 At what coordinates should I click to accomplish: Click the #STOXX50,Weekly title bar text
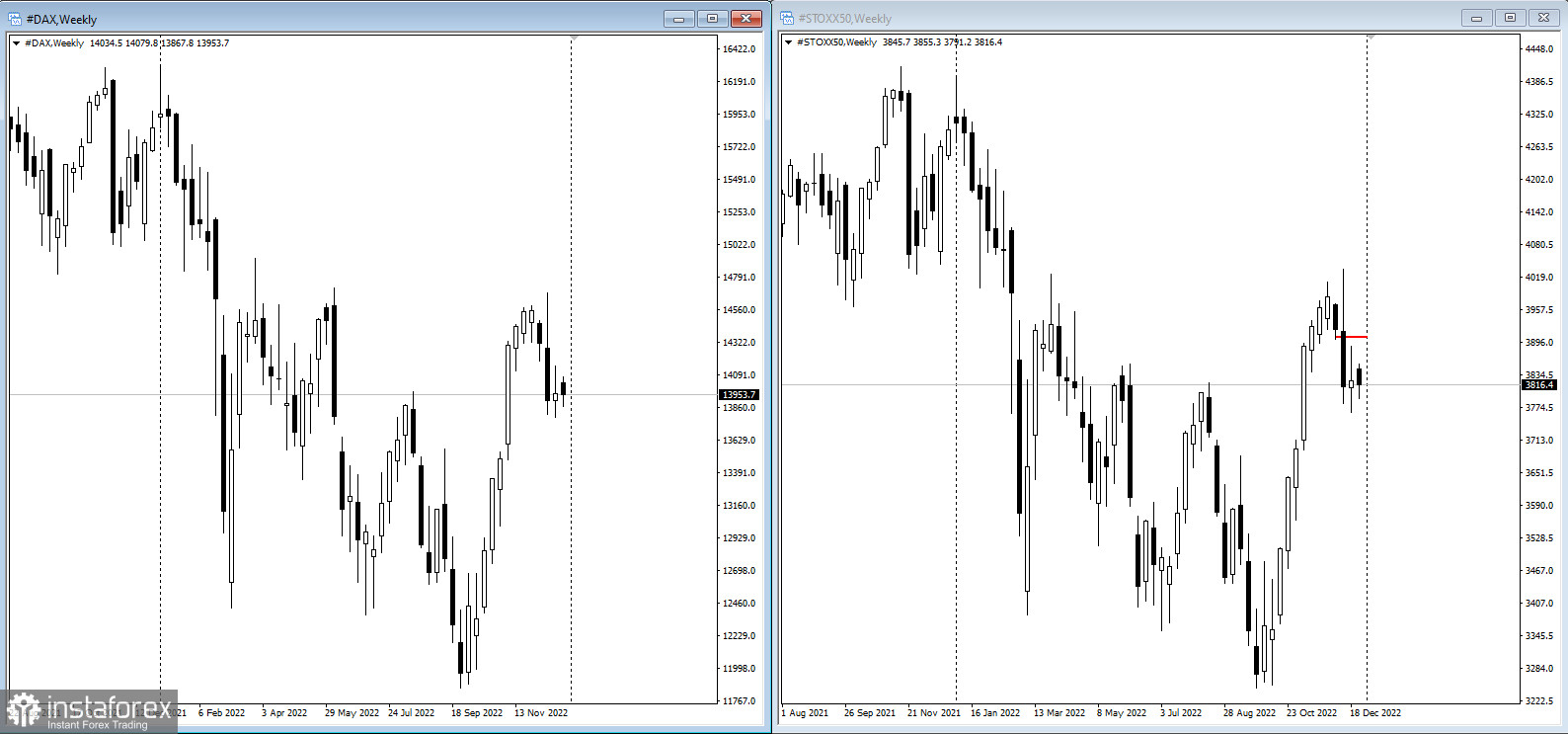(844, 19)
